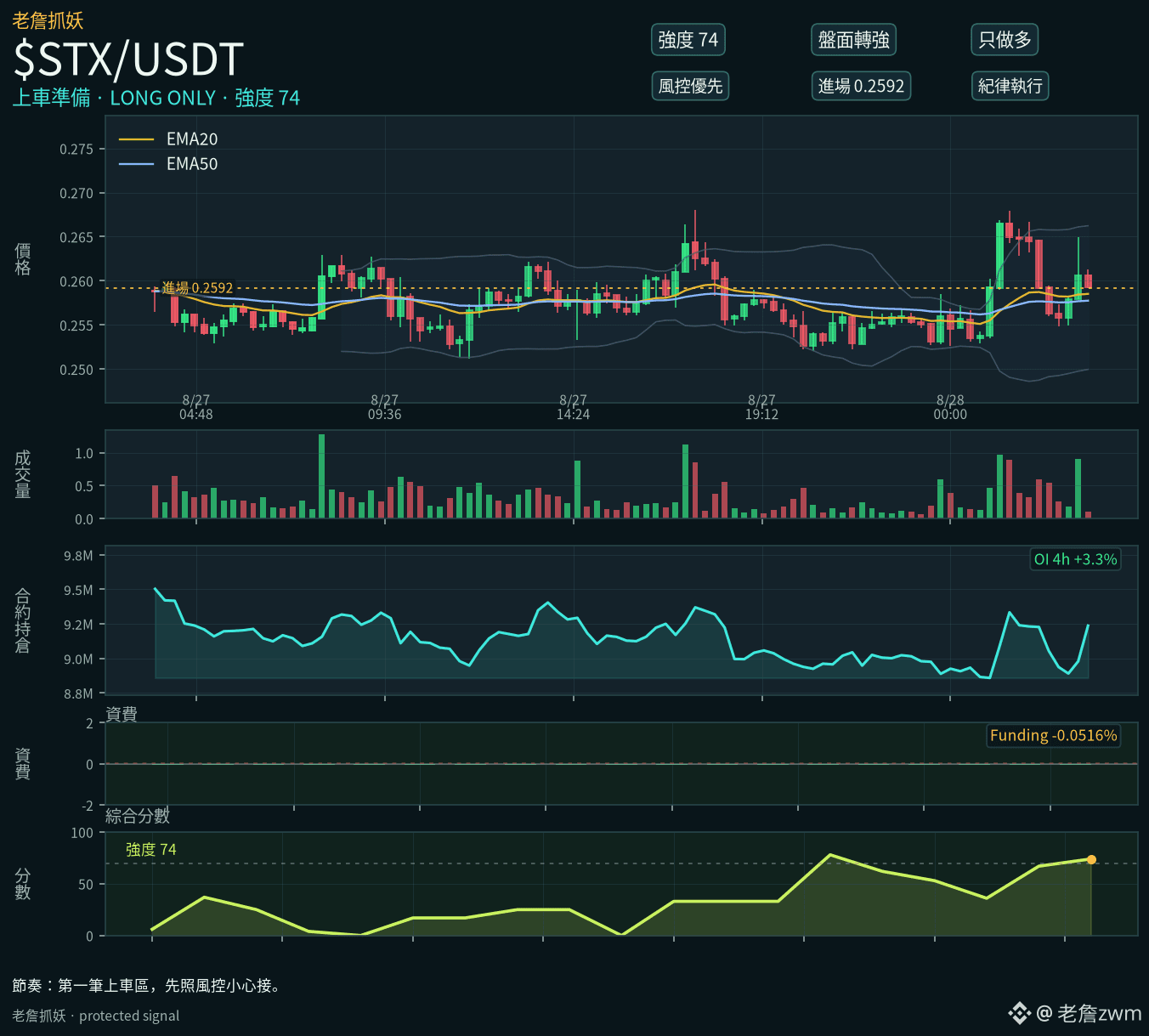Select the OI 4h +3.3% tag

pos(1075,559)
